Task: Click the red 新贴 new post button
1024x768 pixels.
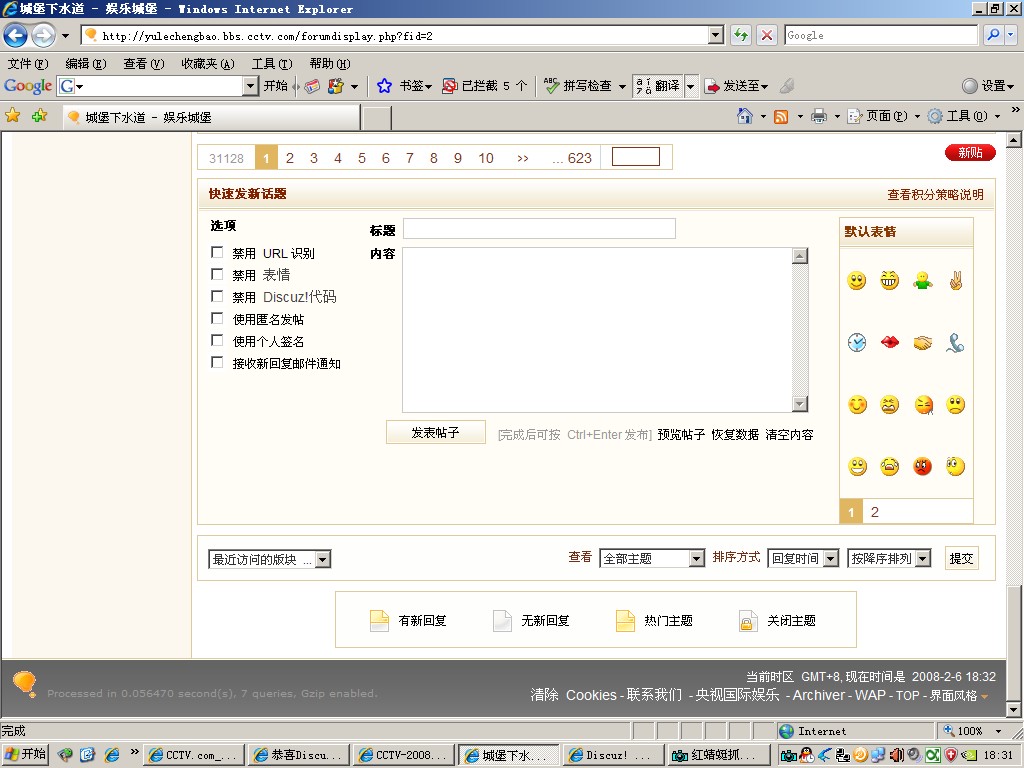Action: [969, 153]
